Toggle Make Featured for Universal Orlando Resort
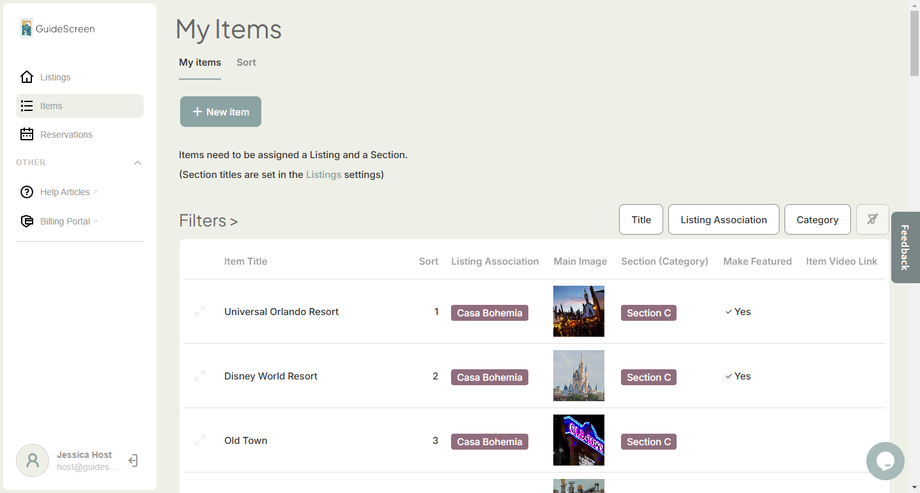 [x=738, y=312]
